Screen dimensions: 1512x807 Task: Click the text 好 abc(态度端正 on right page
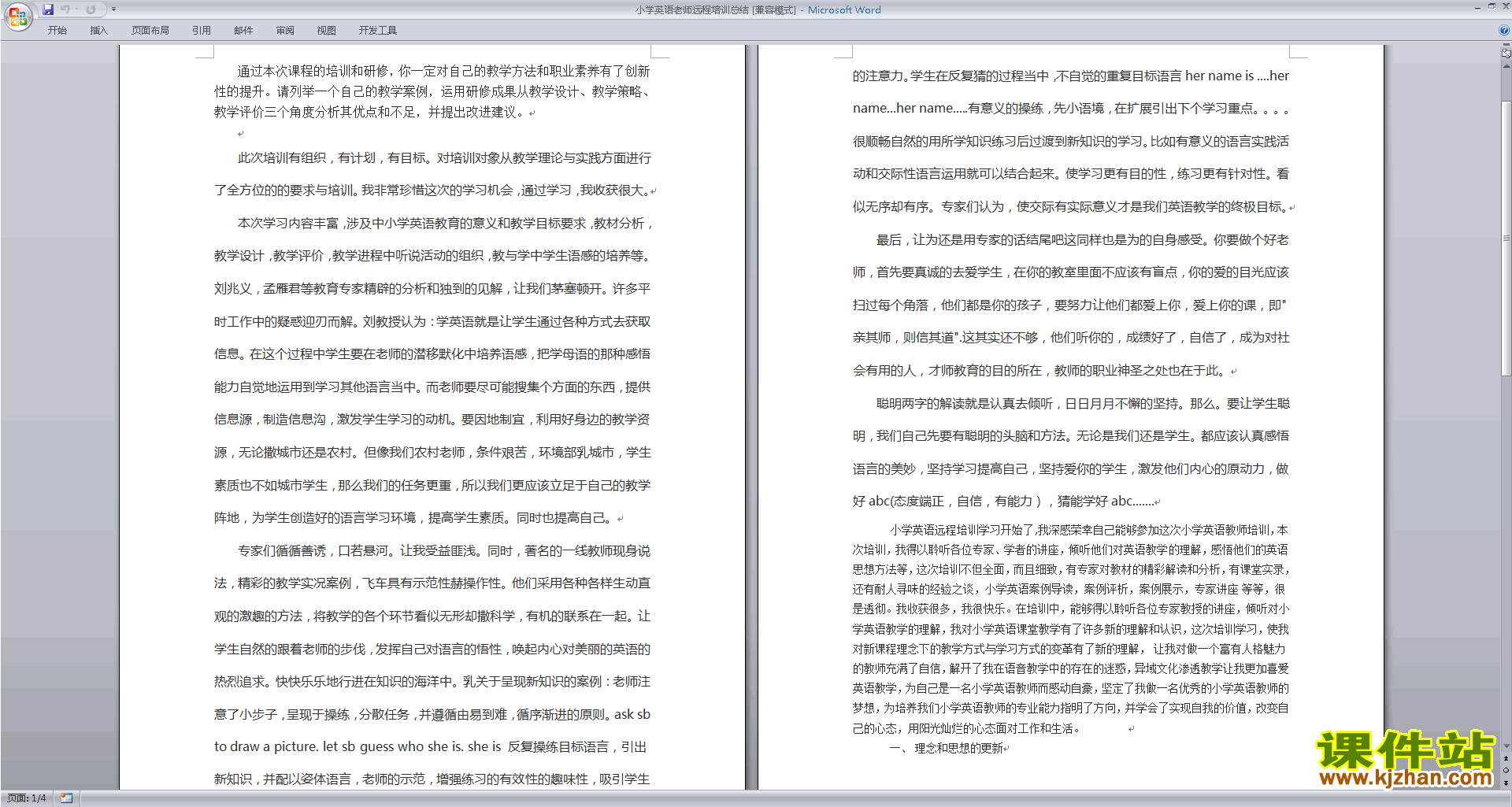click(898, 502)
